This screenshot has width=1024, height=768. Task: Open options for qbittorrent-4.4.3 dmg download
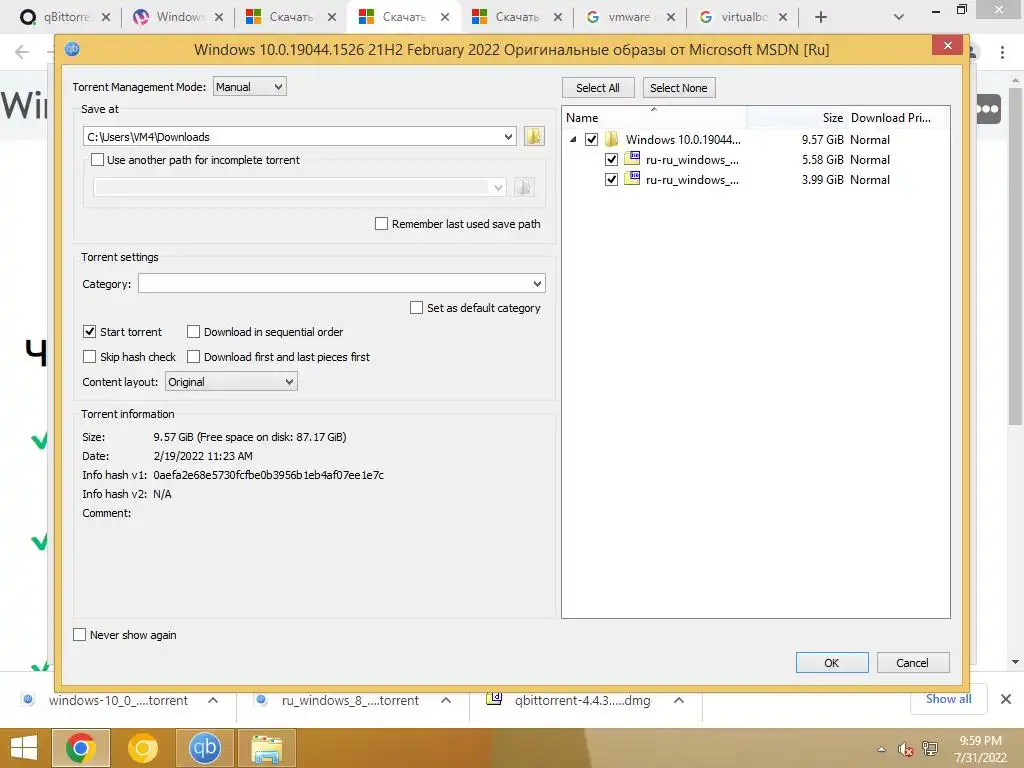tap(679, 700)
